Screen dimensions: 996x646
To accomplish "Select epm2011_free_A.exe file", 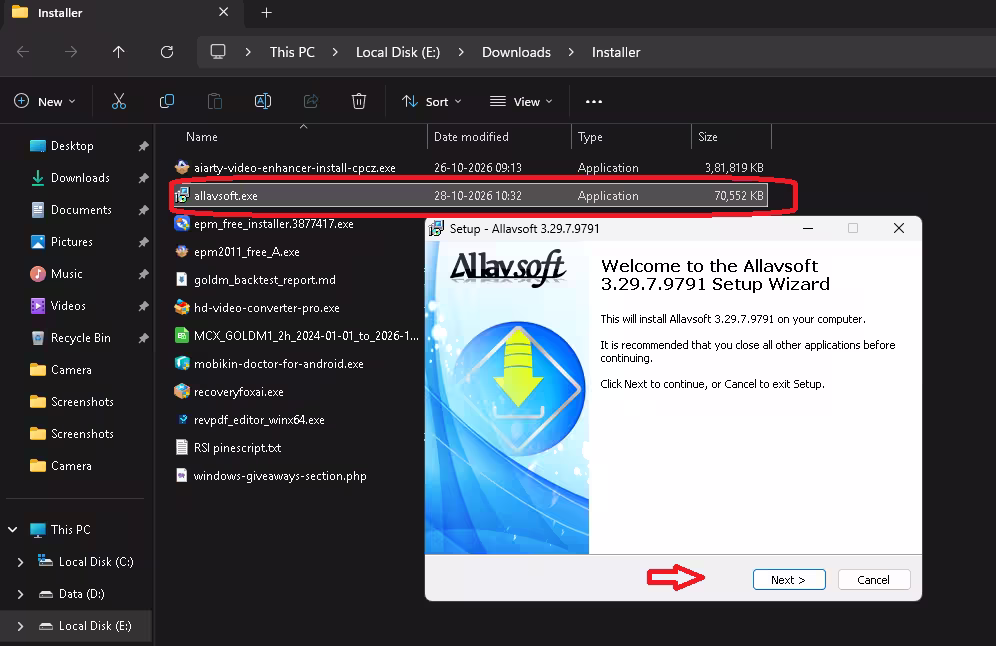I will coord(246,252).
